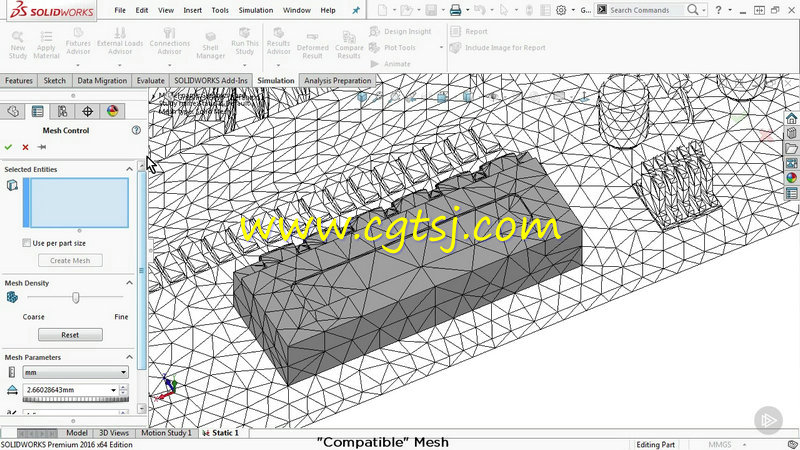Click the Search Commands field

point(640,10)
